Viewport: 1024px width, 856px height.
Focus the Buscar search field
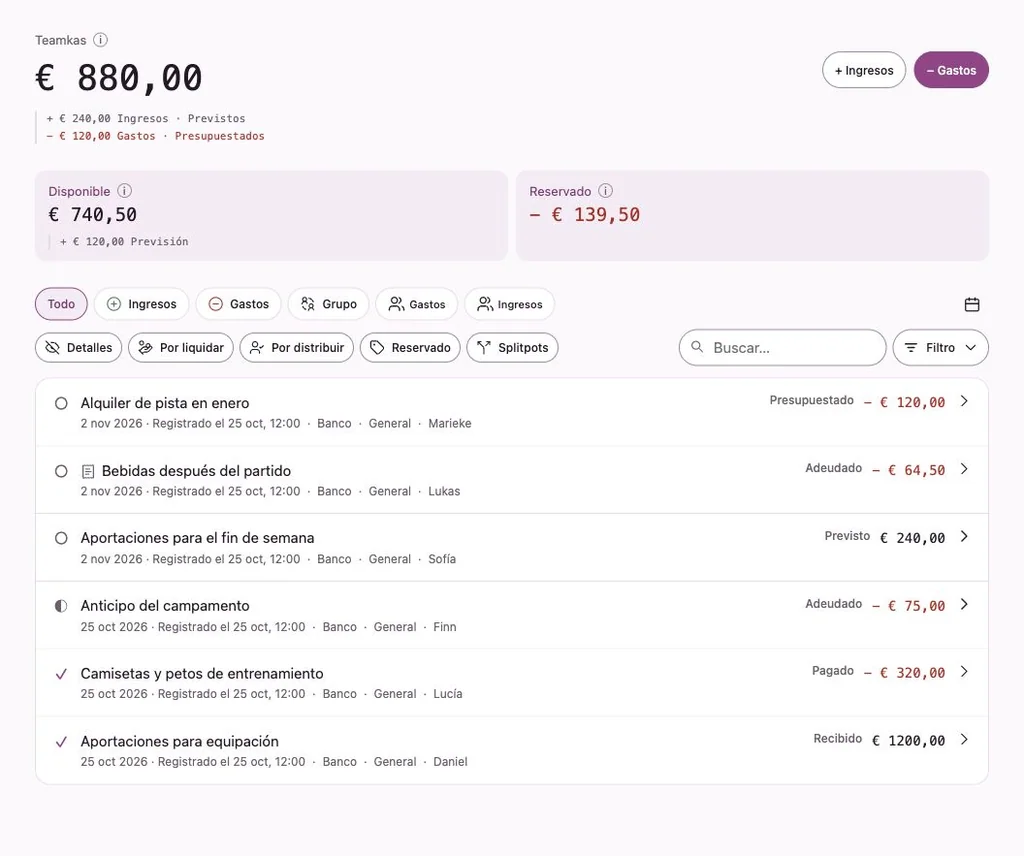click(782, 347)
